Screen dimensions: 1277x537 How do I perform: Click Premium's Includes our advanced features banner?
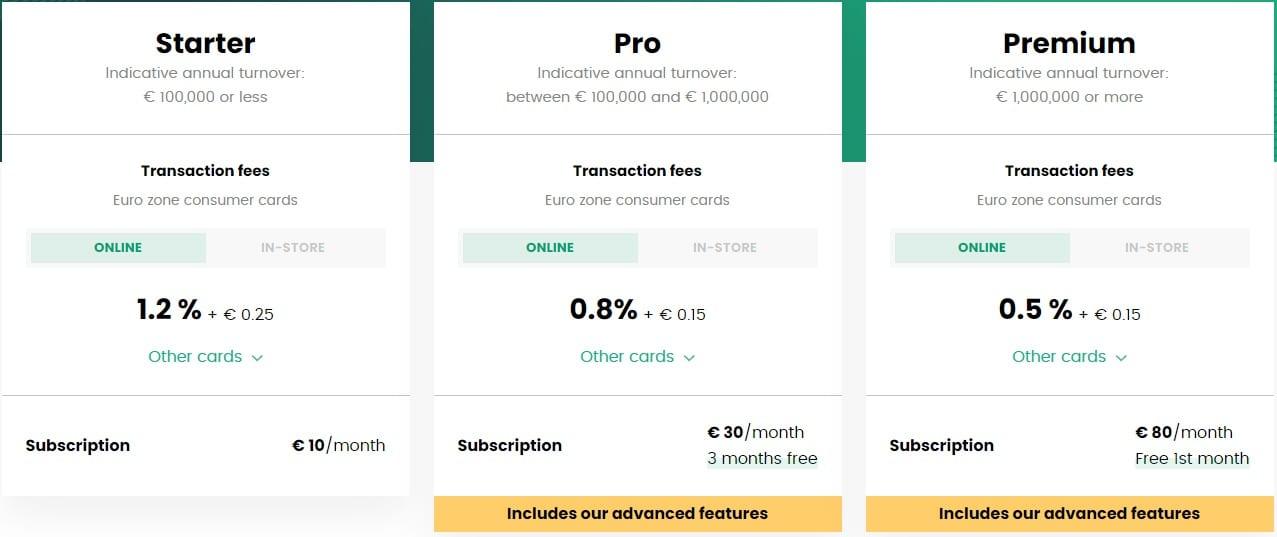[1069, 514]
